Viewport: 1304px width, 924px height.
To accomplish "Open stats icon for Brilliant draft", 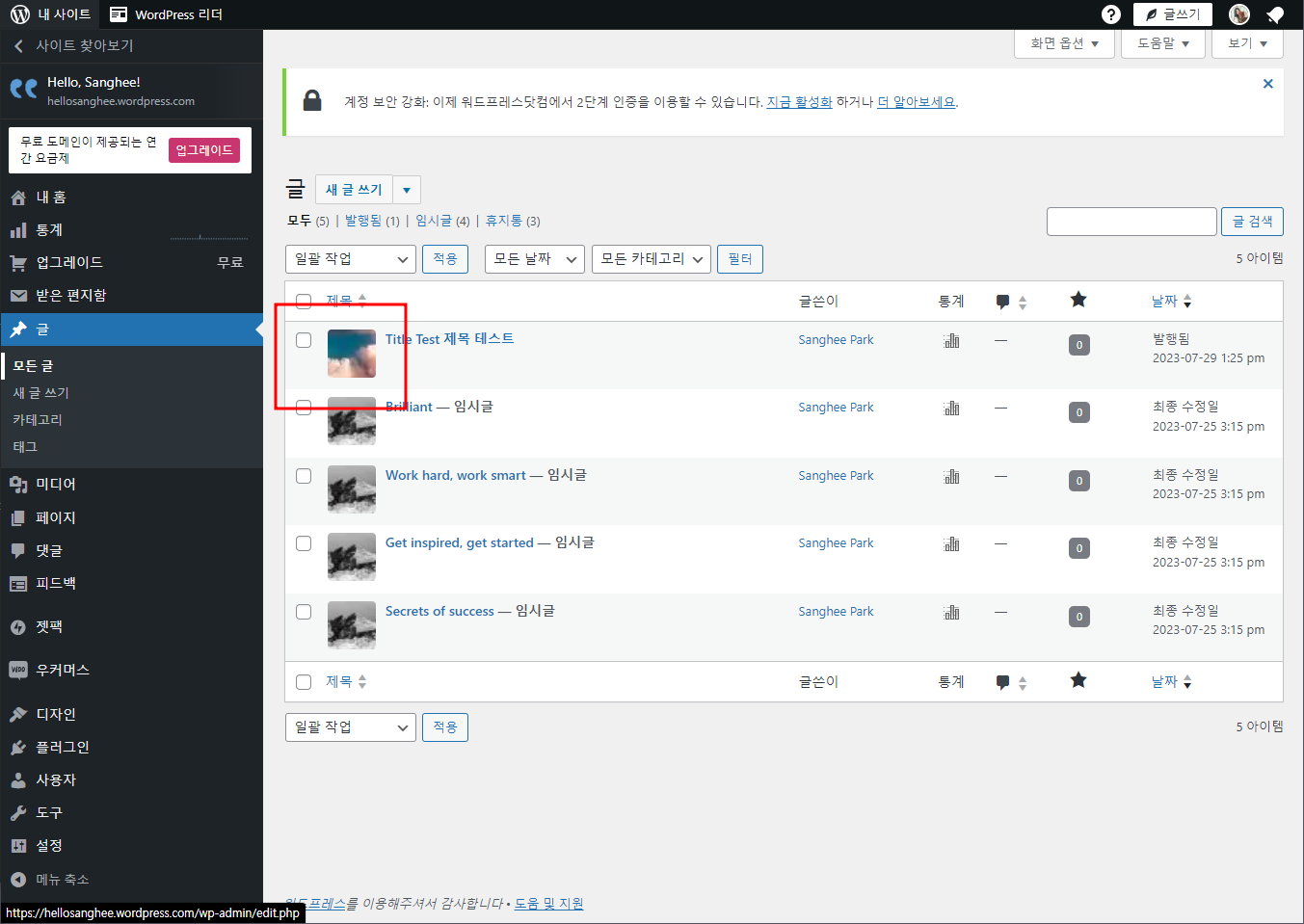I will [952, 408].
